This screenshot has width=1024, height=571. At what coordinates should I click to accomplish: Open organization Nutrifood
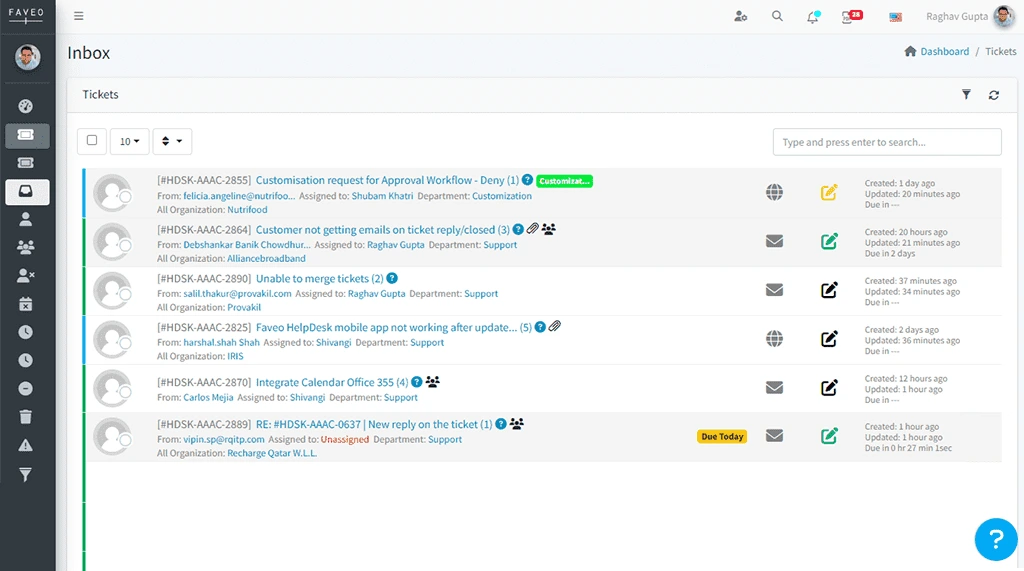(247, 210)
